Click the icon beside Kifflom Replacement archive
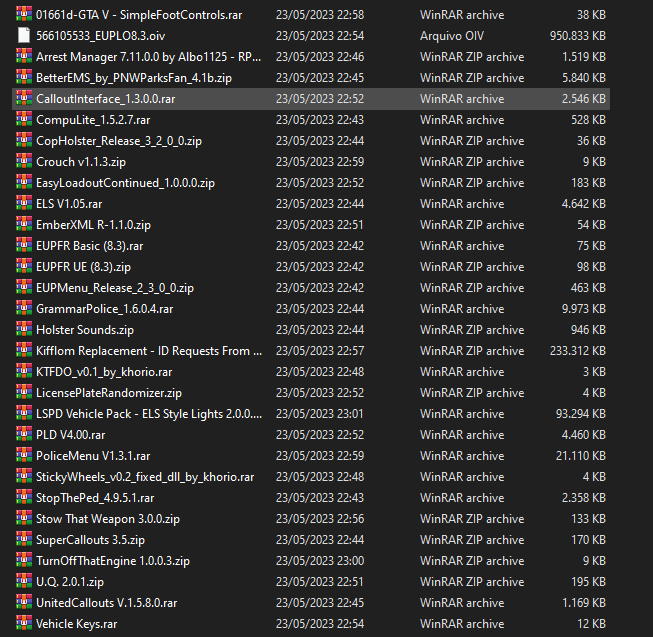 coord(24,350)
